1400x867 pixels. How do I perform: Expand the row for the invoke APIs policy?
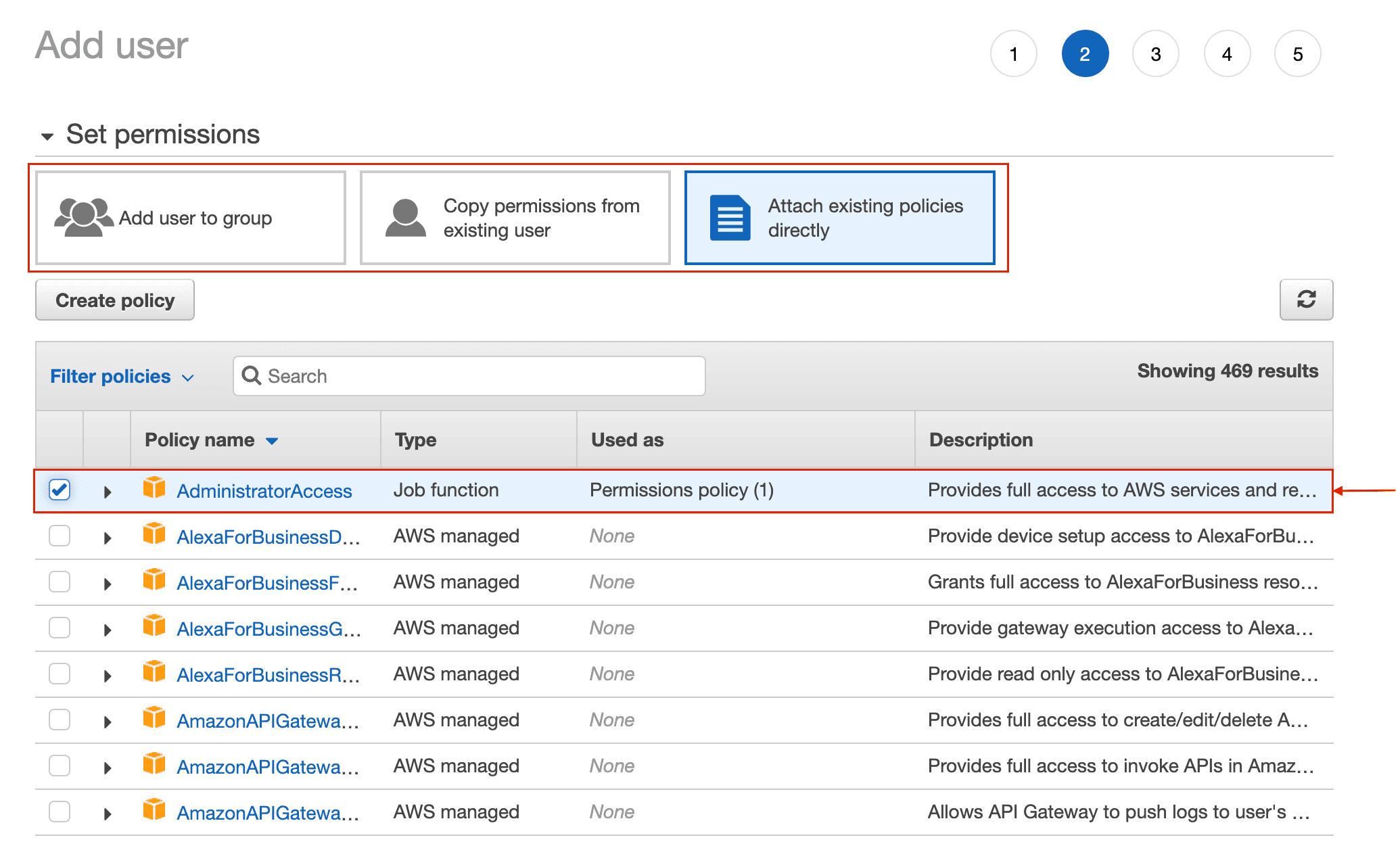coord(108,768)
